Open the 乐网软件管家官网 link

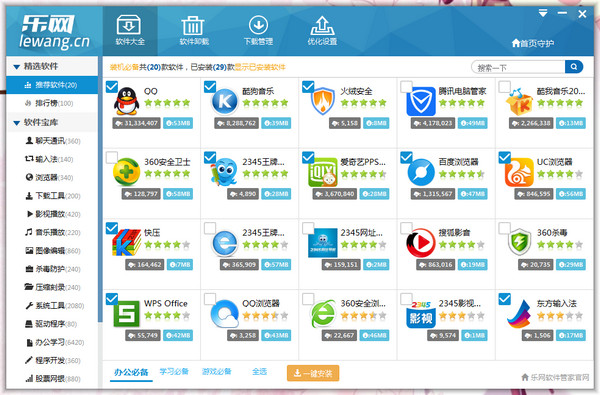(x=555, y=377)
